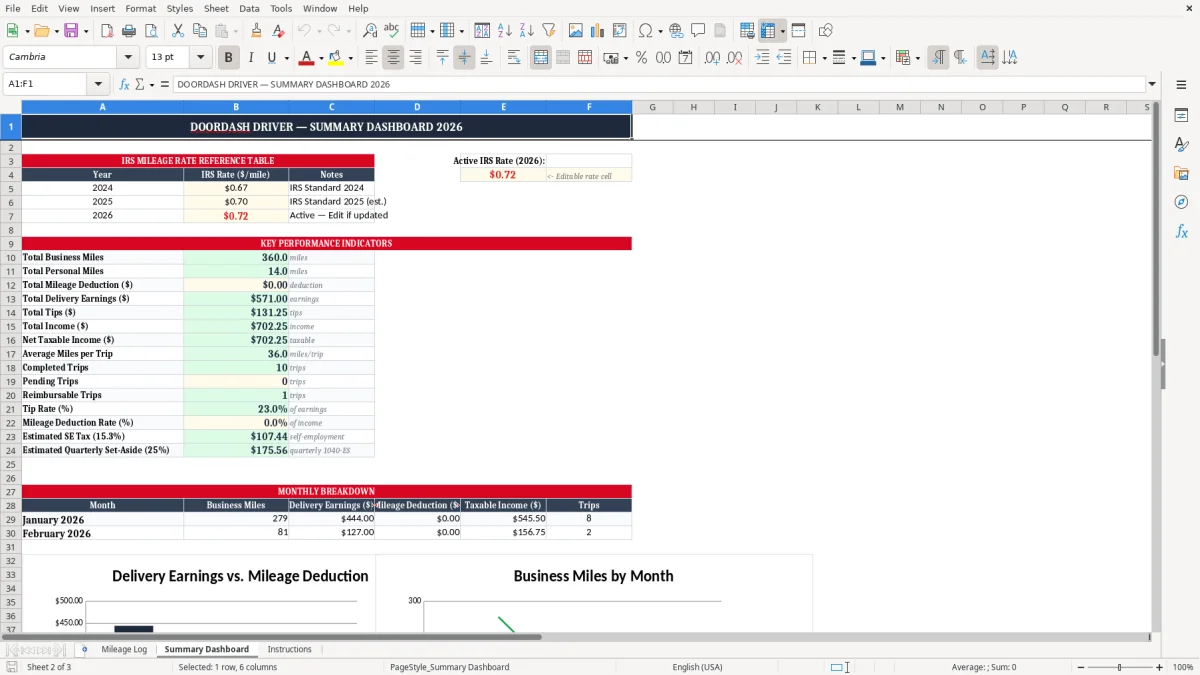The height and width of the screenshot is (675, 1200).
Task: Define the print area
Action: tap(748, 31)
